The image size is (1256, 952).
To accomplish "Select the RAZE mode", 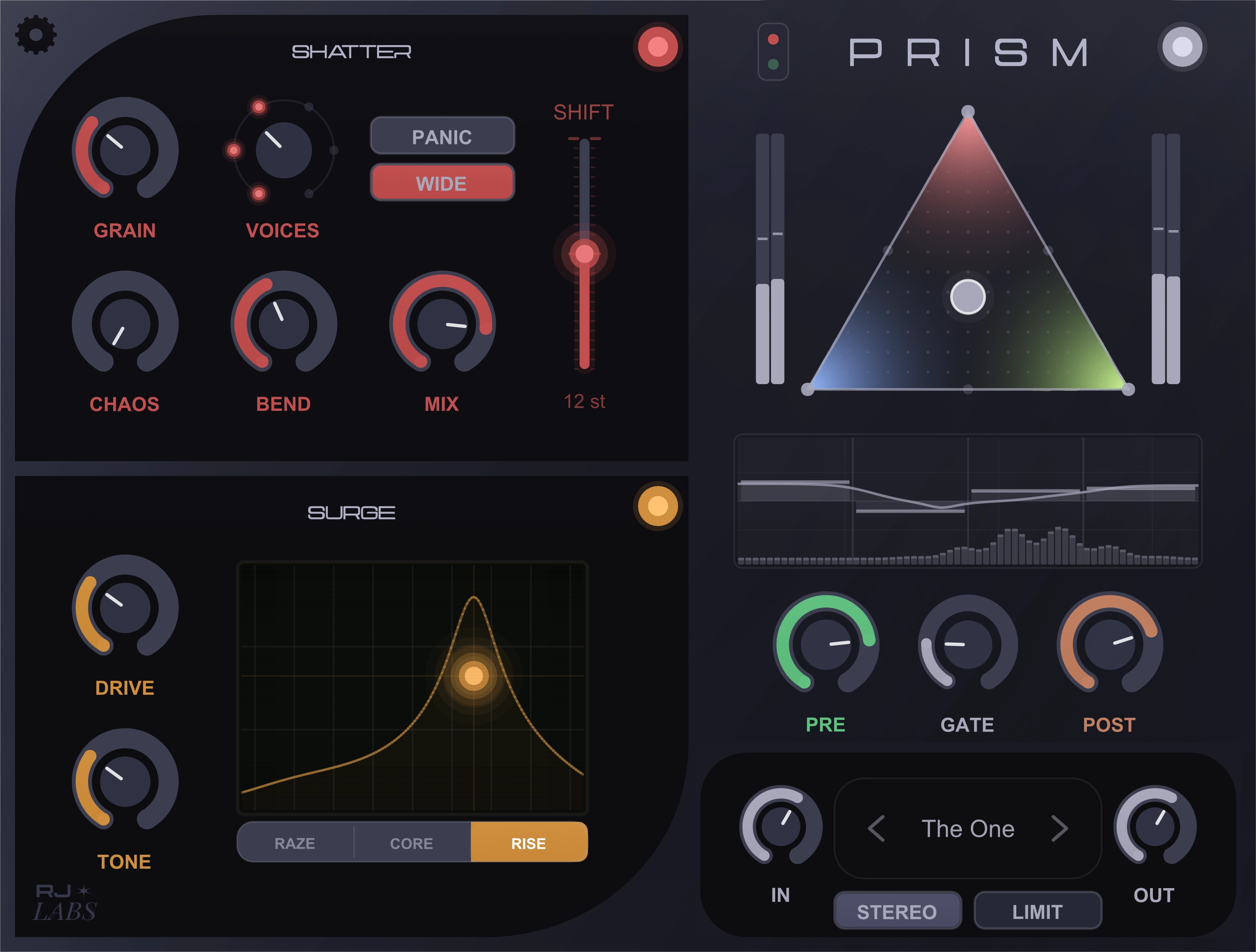I will (x=295, y=843).
